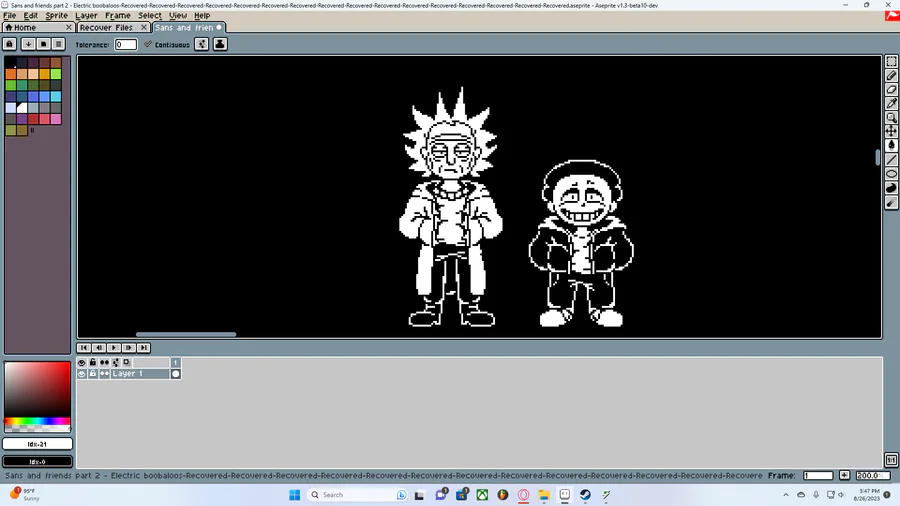
Task: Click the sort palette arrow icon
Action: pos(28,44)
